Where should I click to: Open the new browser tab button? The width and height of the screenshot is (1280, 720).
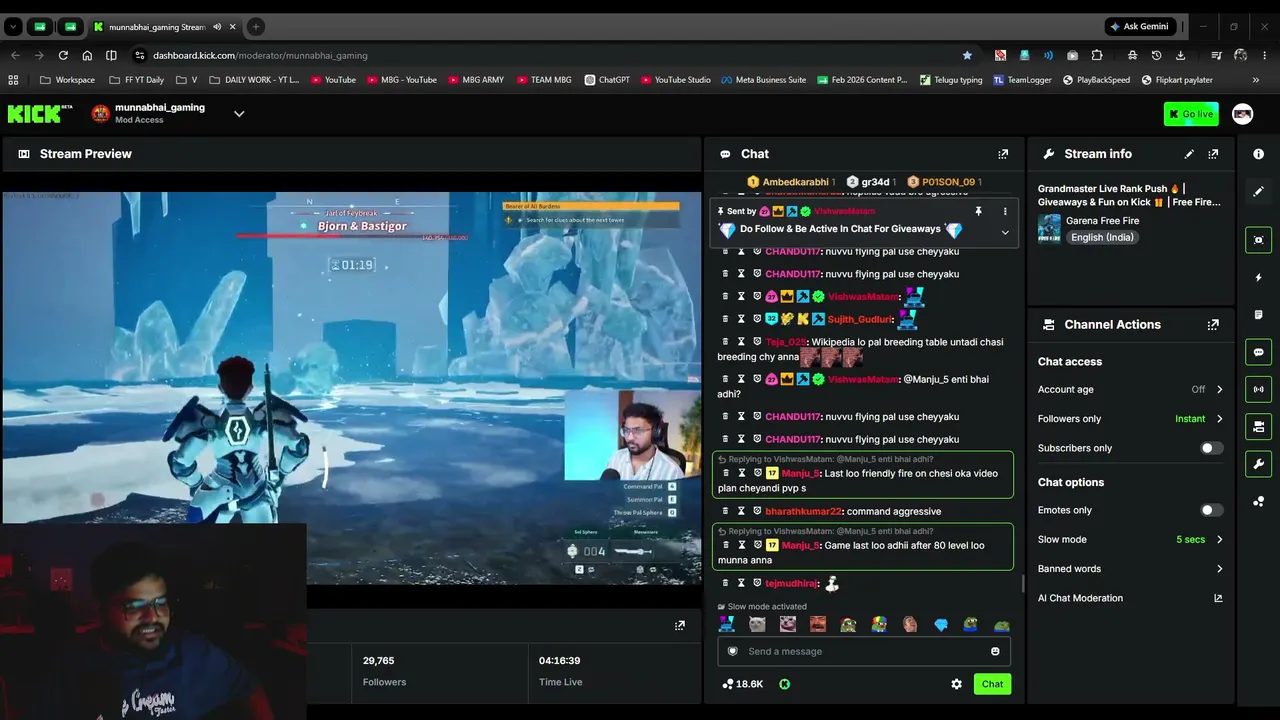[256, 27]
